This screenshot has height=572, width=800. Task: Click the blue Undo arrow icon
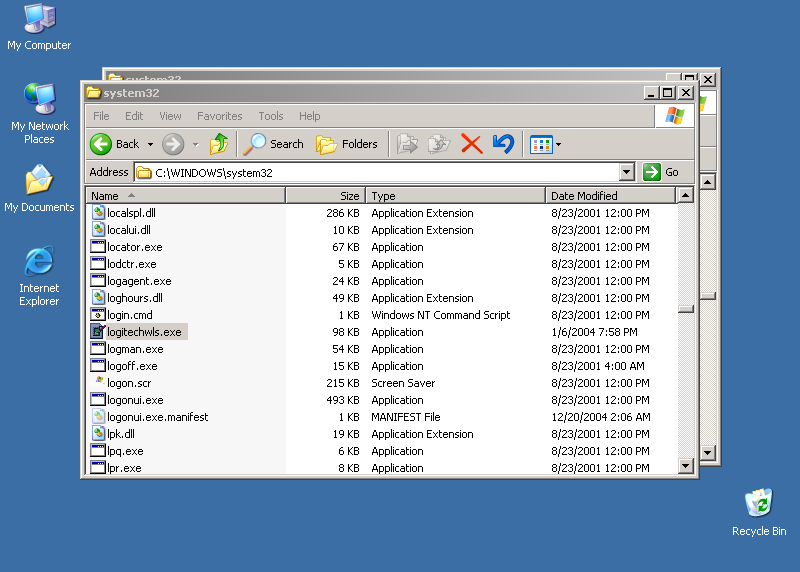tap(503, 144)
